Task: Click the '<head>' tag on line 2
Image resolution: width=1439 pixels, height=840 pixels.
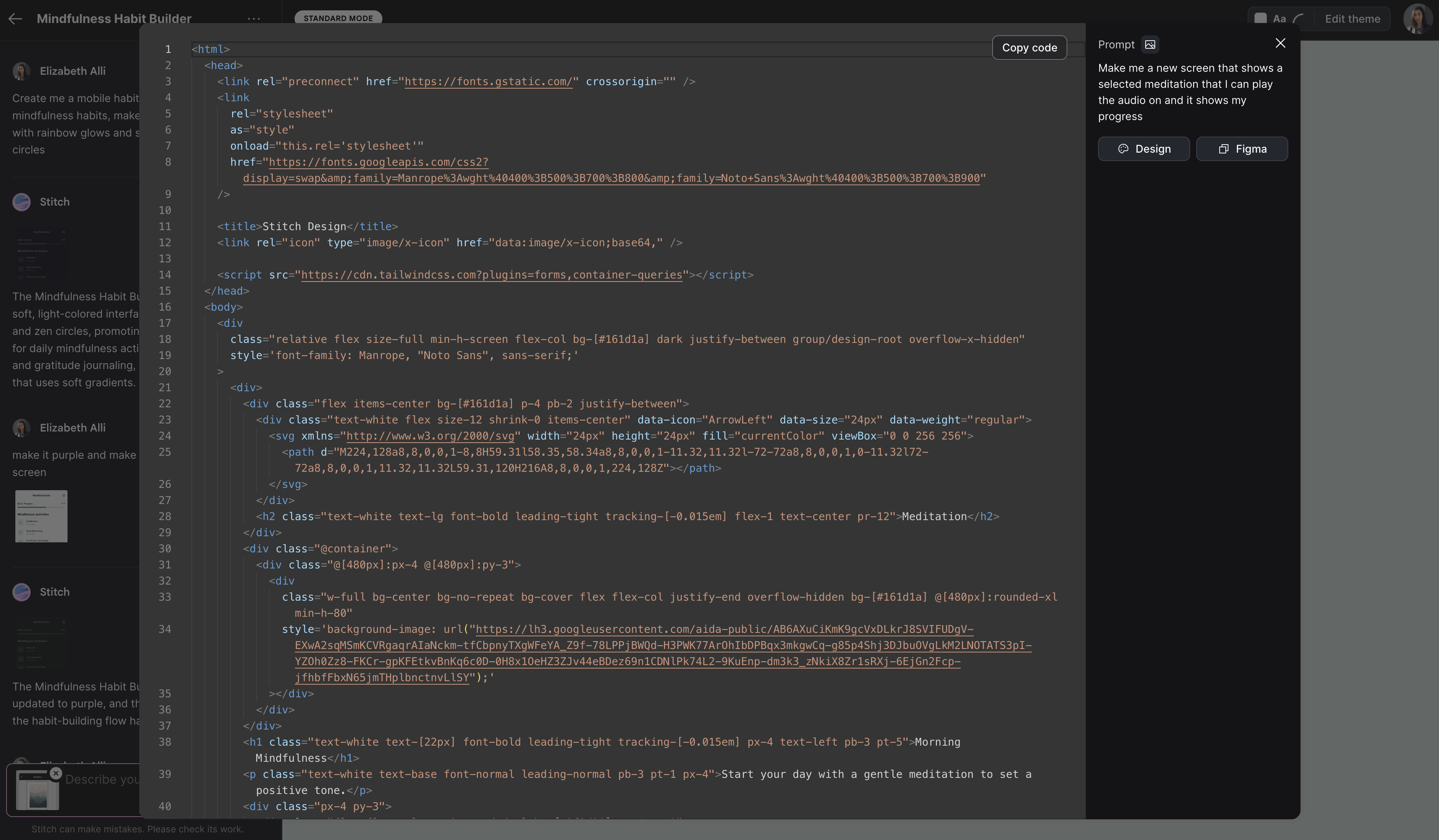Action: (x=223, y=66)
